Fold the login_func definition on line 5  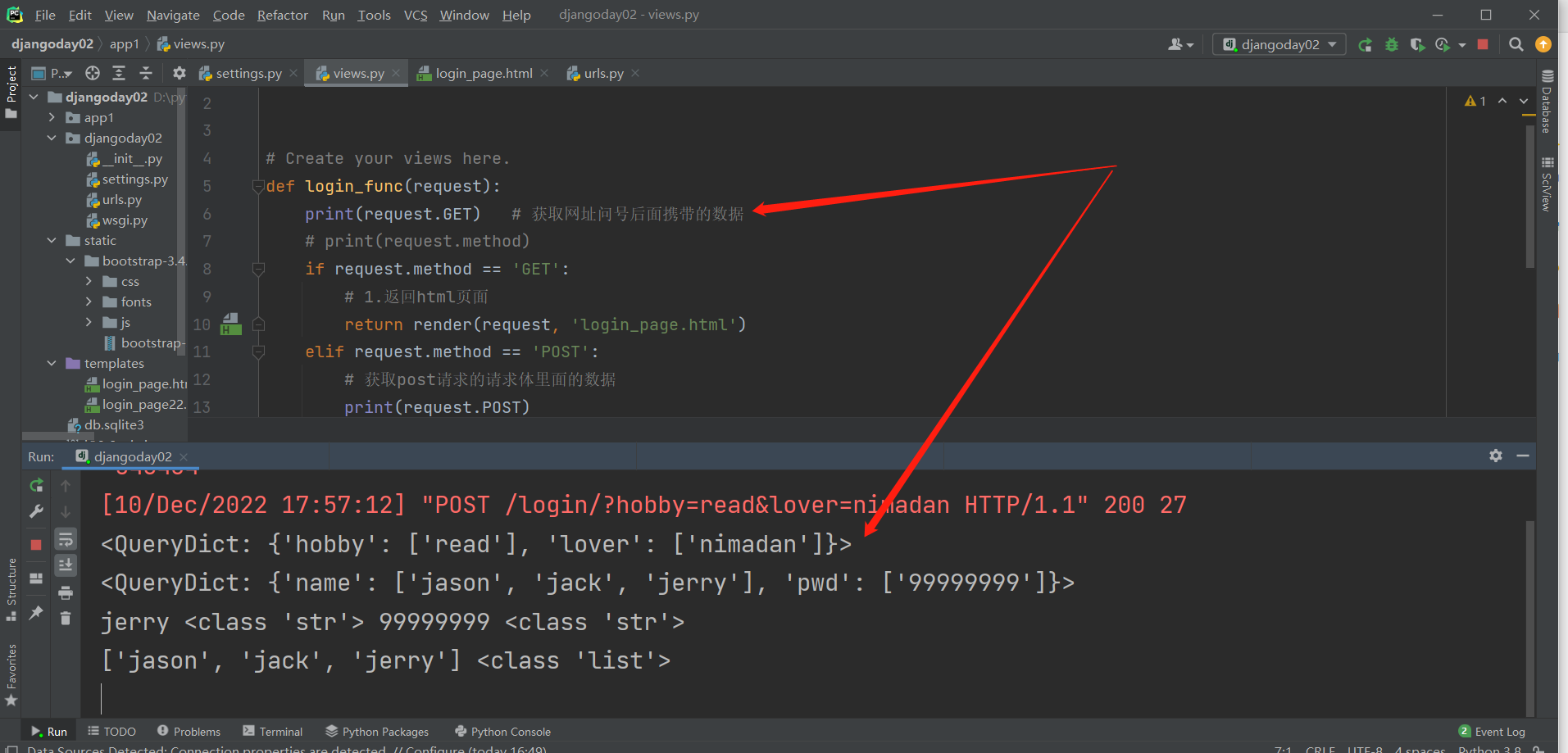258,186
